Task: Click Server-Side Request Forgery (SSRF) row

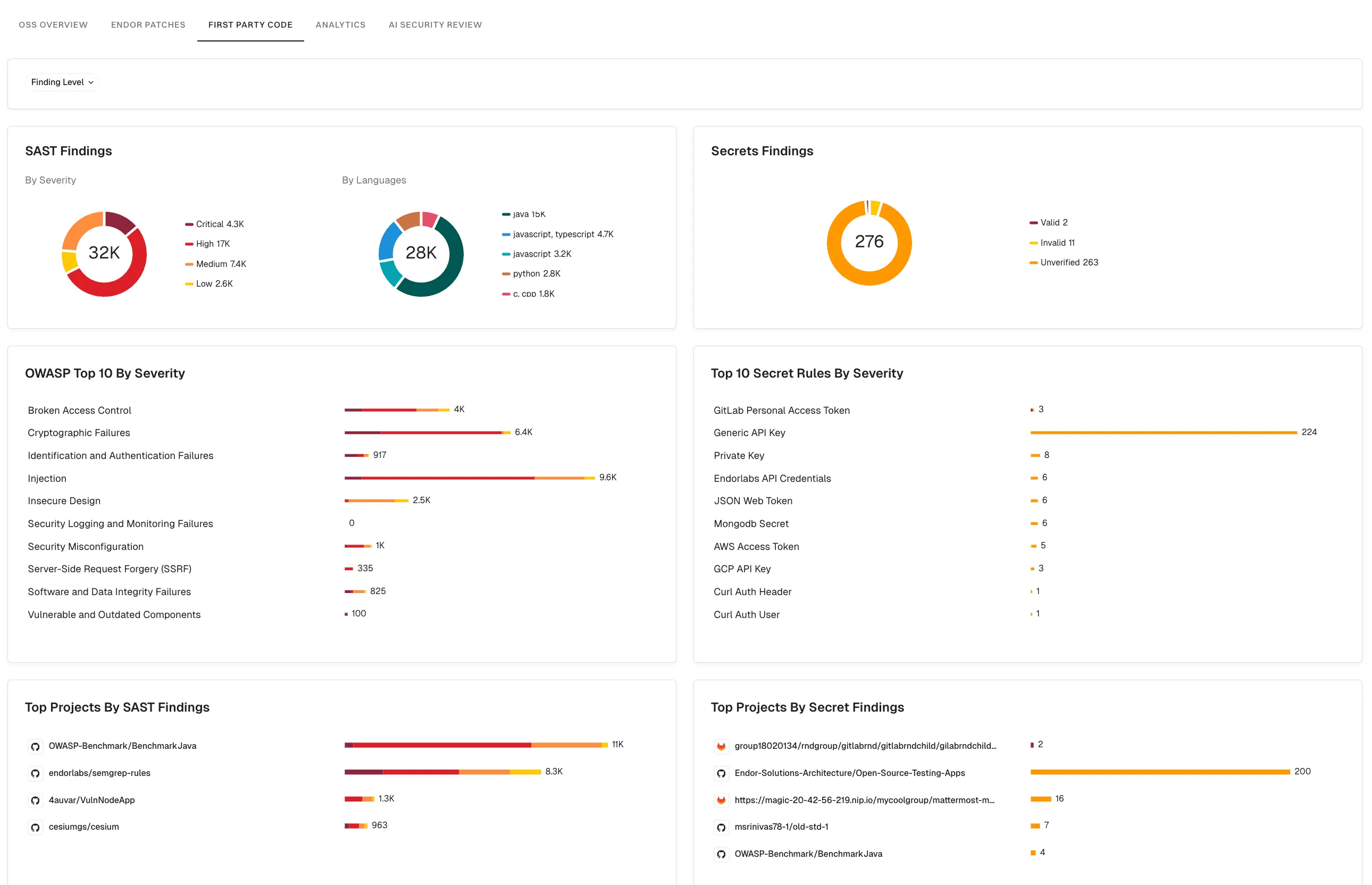Action: (110, 569)
